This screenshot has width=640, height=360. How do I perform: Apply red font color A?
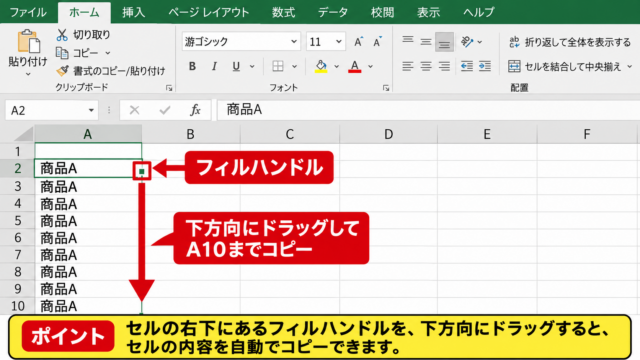tap(355, 66)
